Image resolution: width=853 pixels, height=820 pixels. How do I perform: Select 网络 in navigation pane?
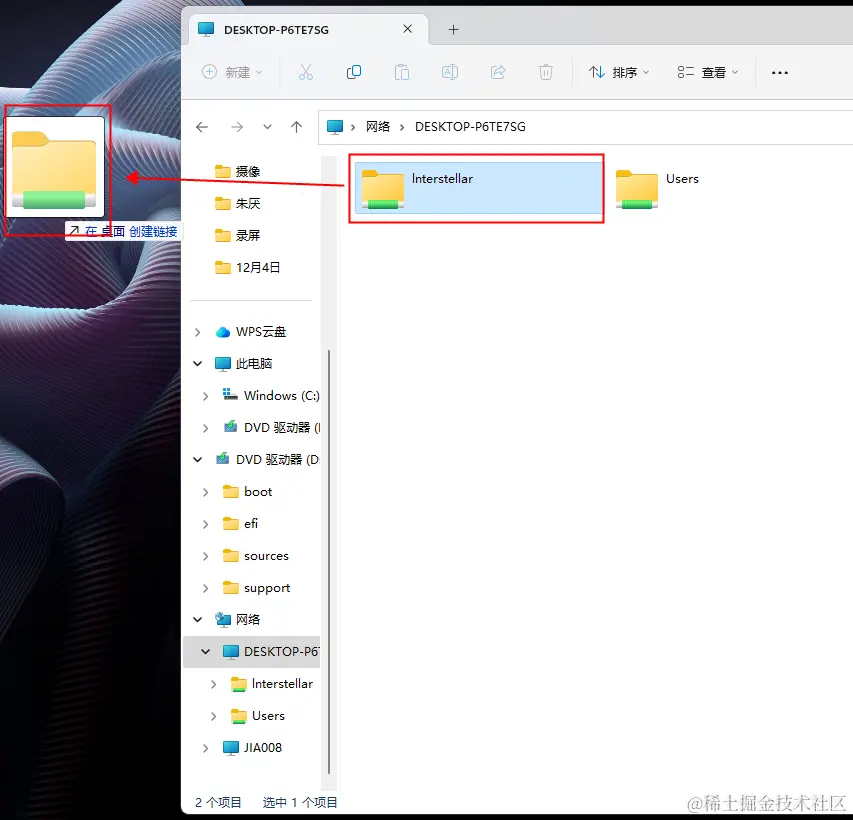tap(238, 620)
